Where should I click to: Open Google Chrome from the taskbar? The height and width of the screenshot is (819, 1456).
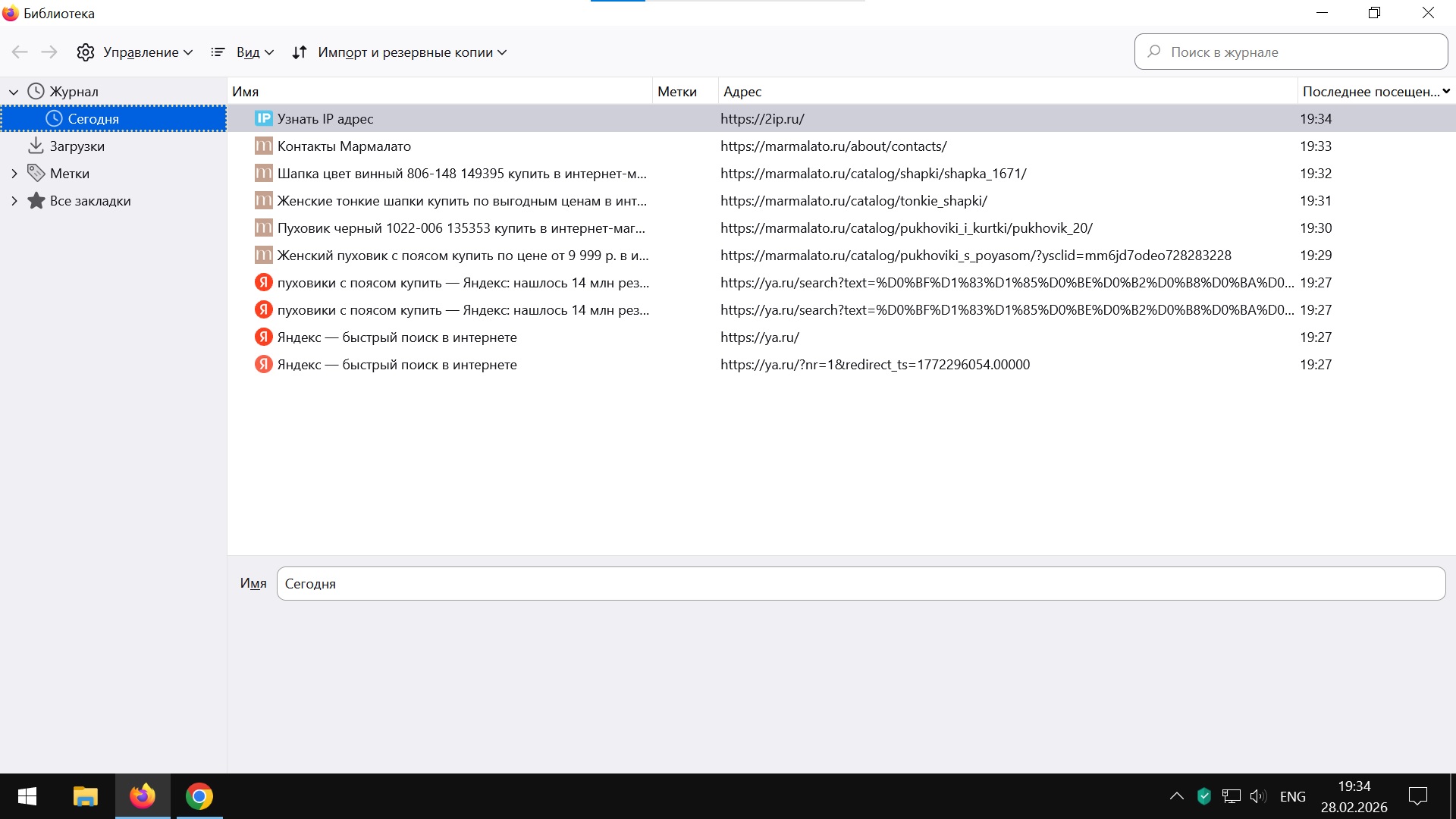199,796
